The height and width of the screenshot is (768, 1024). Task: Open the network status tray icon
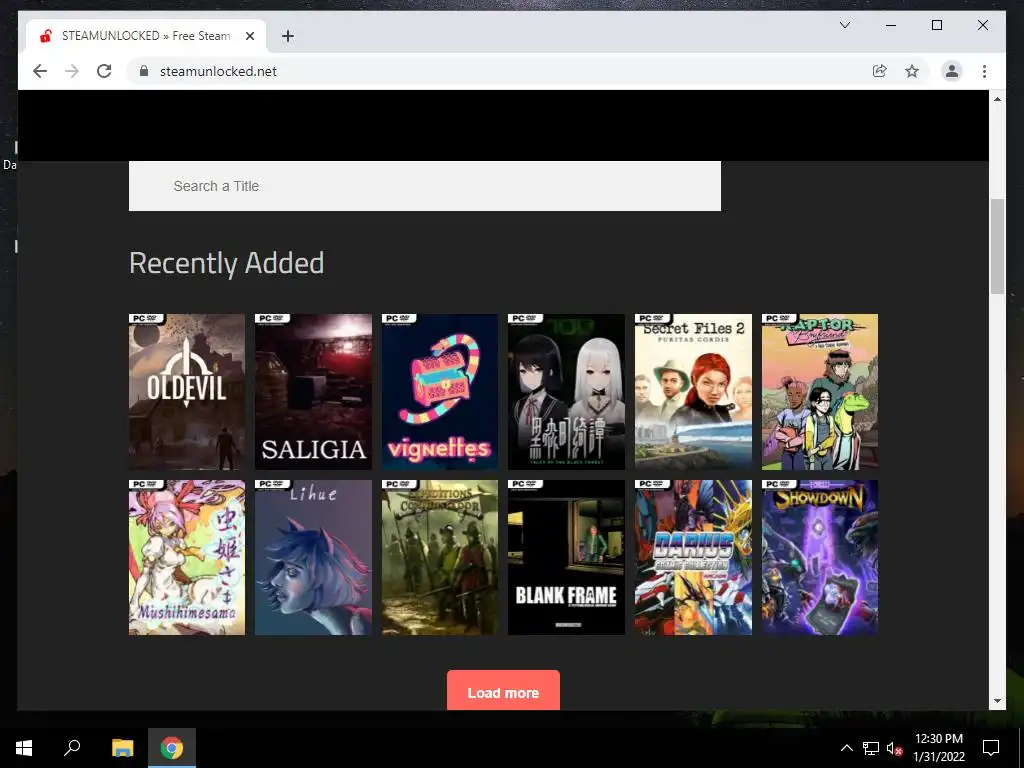point(871,748)
